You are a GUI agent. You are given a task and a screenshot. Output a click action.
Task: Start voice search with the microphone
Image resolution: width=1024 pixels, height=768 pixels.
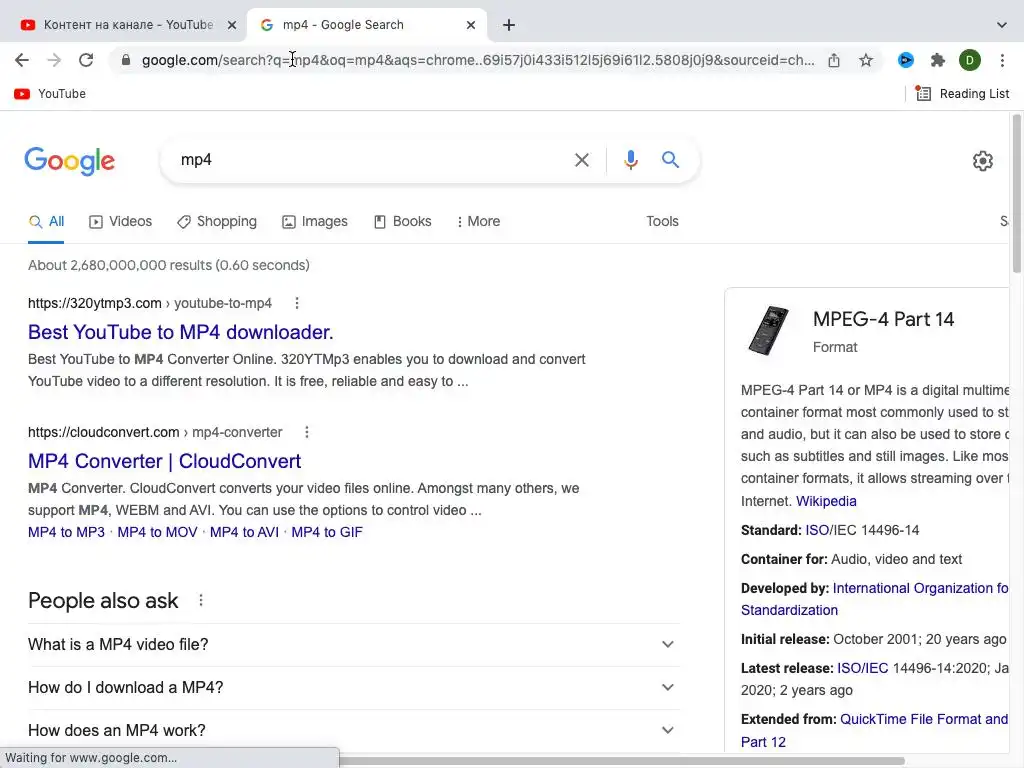(x=630, y=160)
